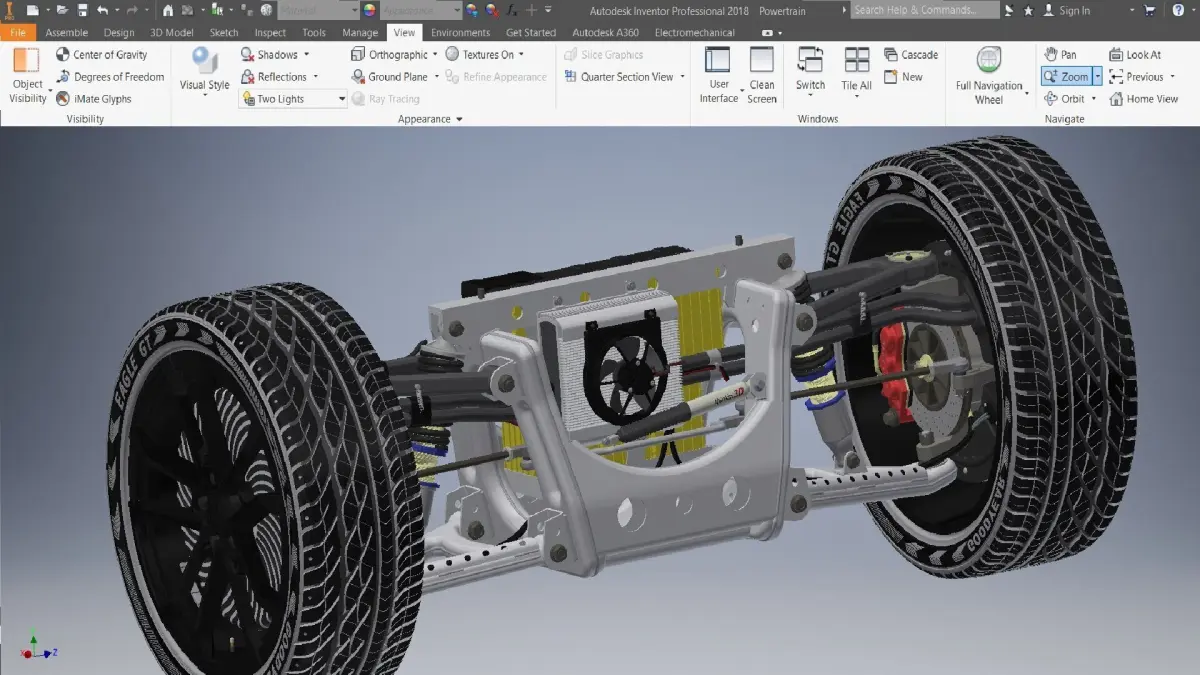Choose the Look At command
1200x675 pixels.
(x=1135, y=55)
